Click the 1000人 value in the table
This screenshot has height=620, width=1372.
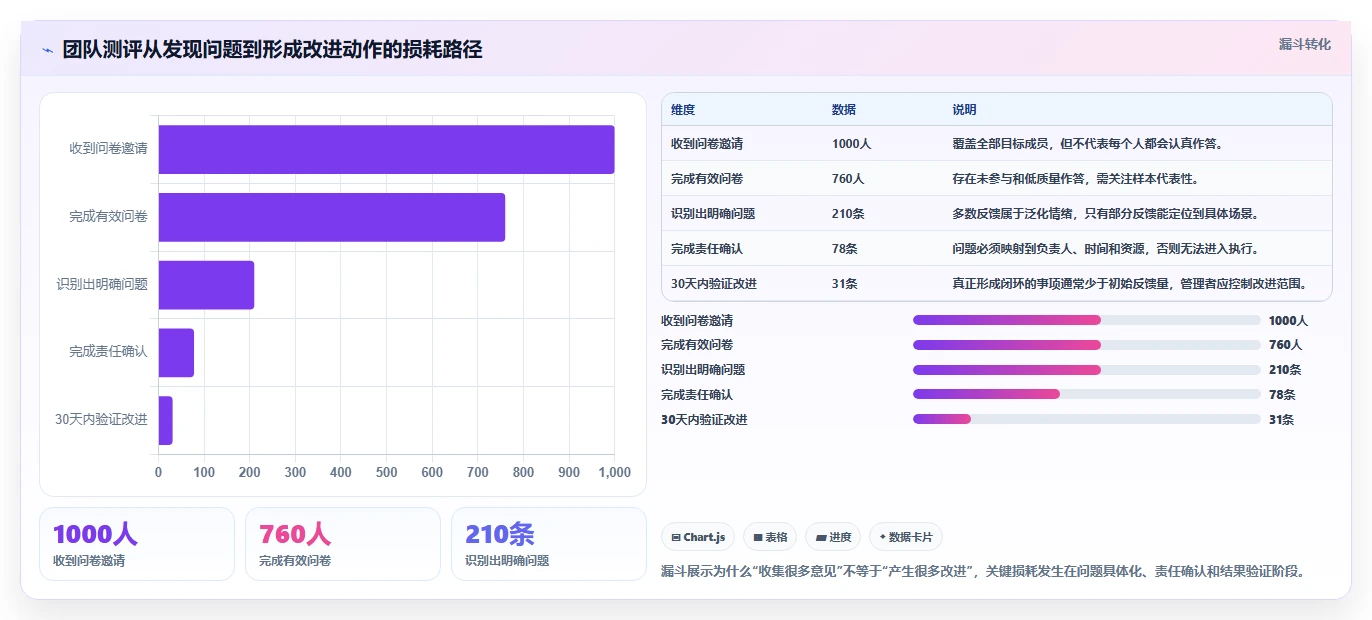pos(852,144)
